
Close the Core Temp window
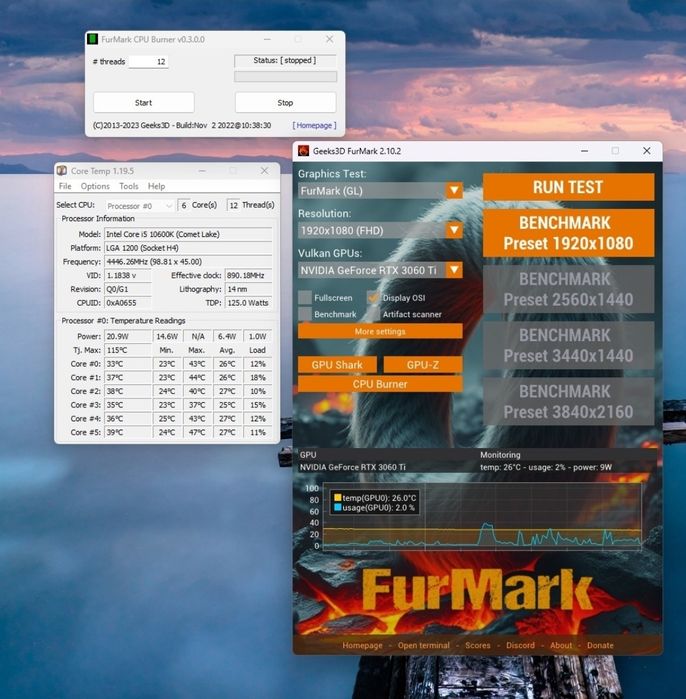pyautogui.click(x=264, y=171)
